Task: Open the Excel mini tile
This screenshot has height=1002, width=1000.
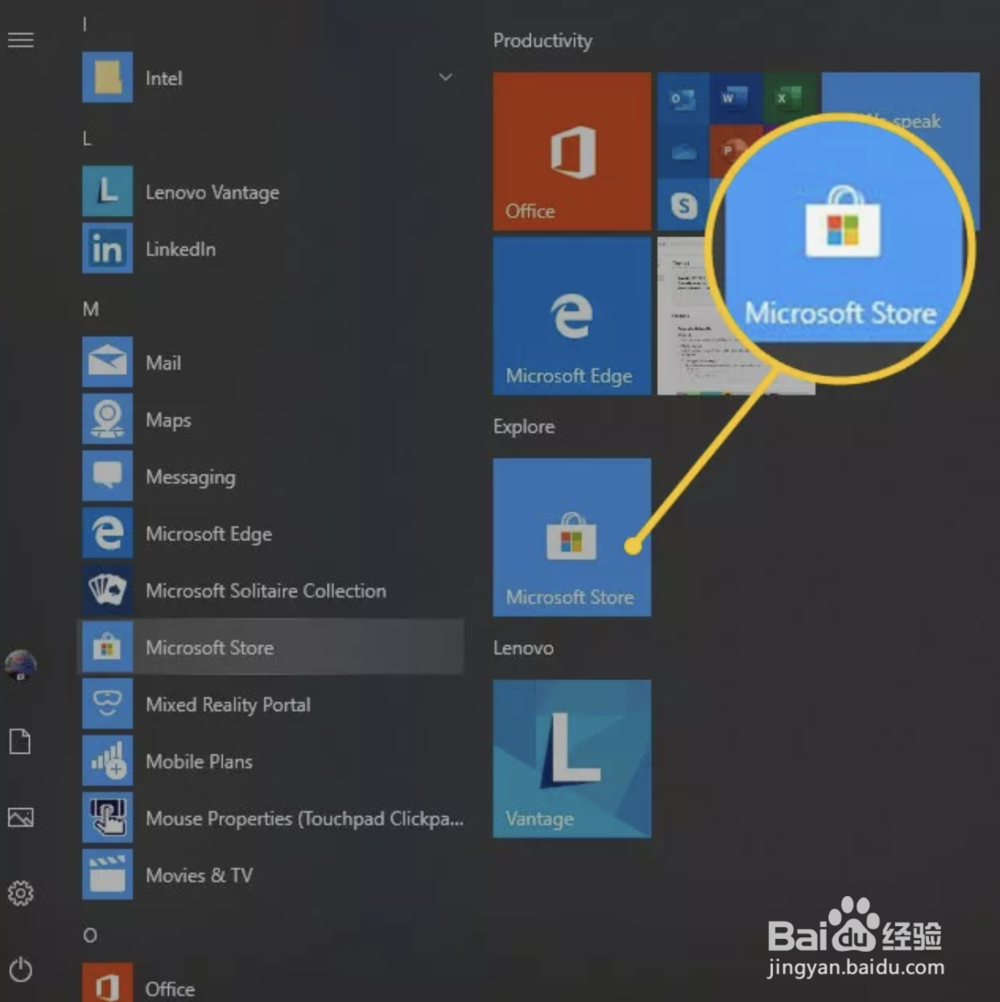Action: (x=789, y=96)
